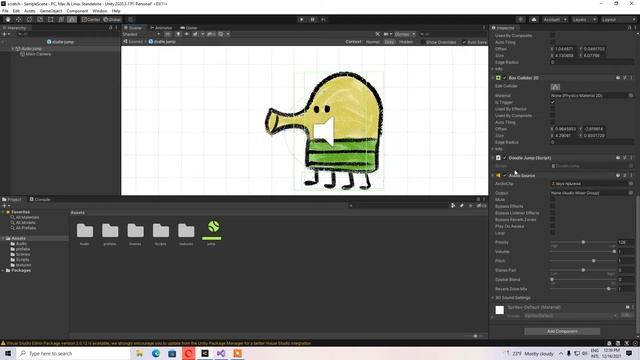Image resolution: width=640 pixels, height=360 pixels.
Task: Toggle the Center pivot mode button
Action: pyautogui.click(x=91, y=20)
